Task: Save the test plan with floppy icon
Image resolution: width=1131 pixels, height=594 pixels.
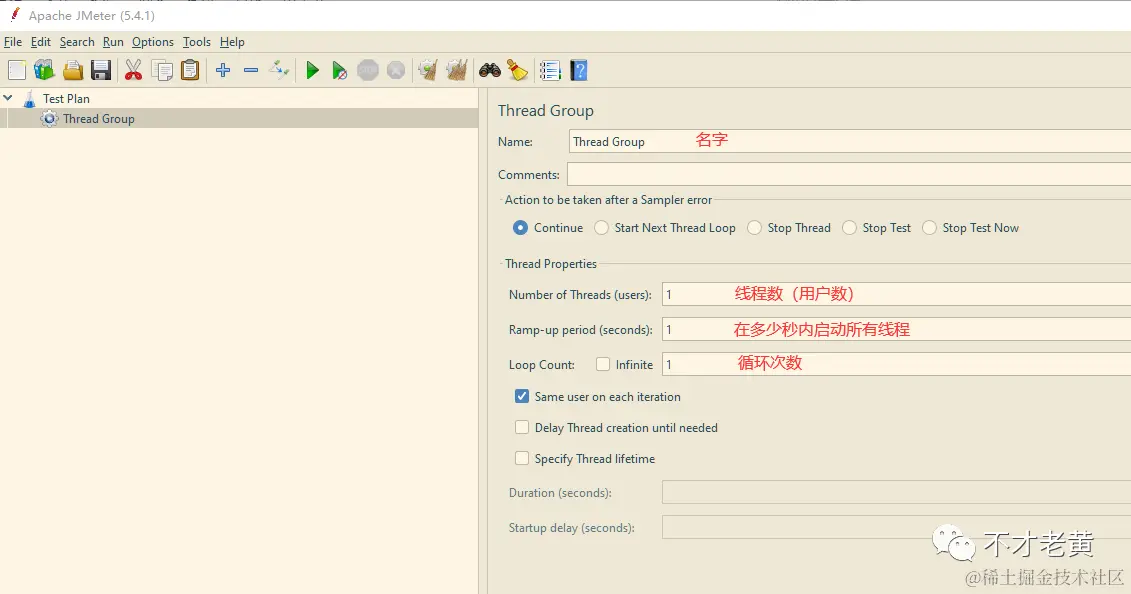Action: click(x=101, y=70)
